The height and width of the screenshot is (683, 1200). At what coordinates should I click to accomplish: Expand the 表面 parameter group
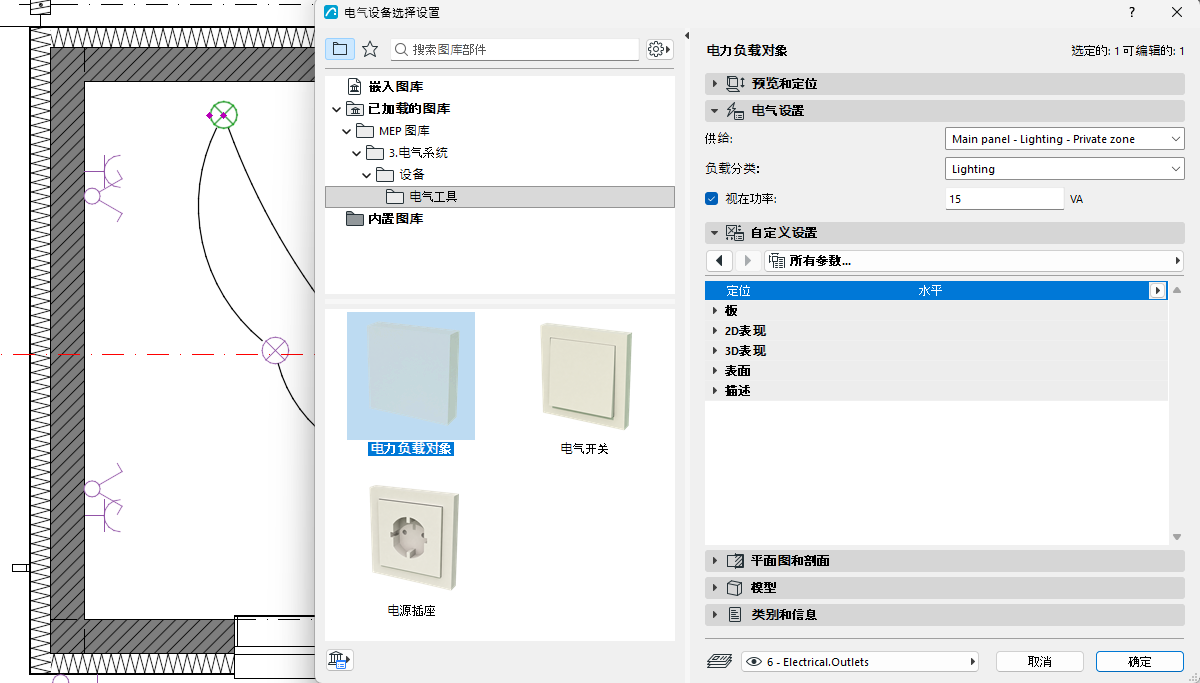coord(715,371)
